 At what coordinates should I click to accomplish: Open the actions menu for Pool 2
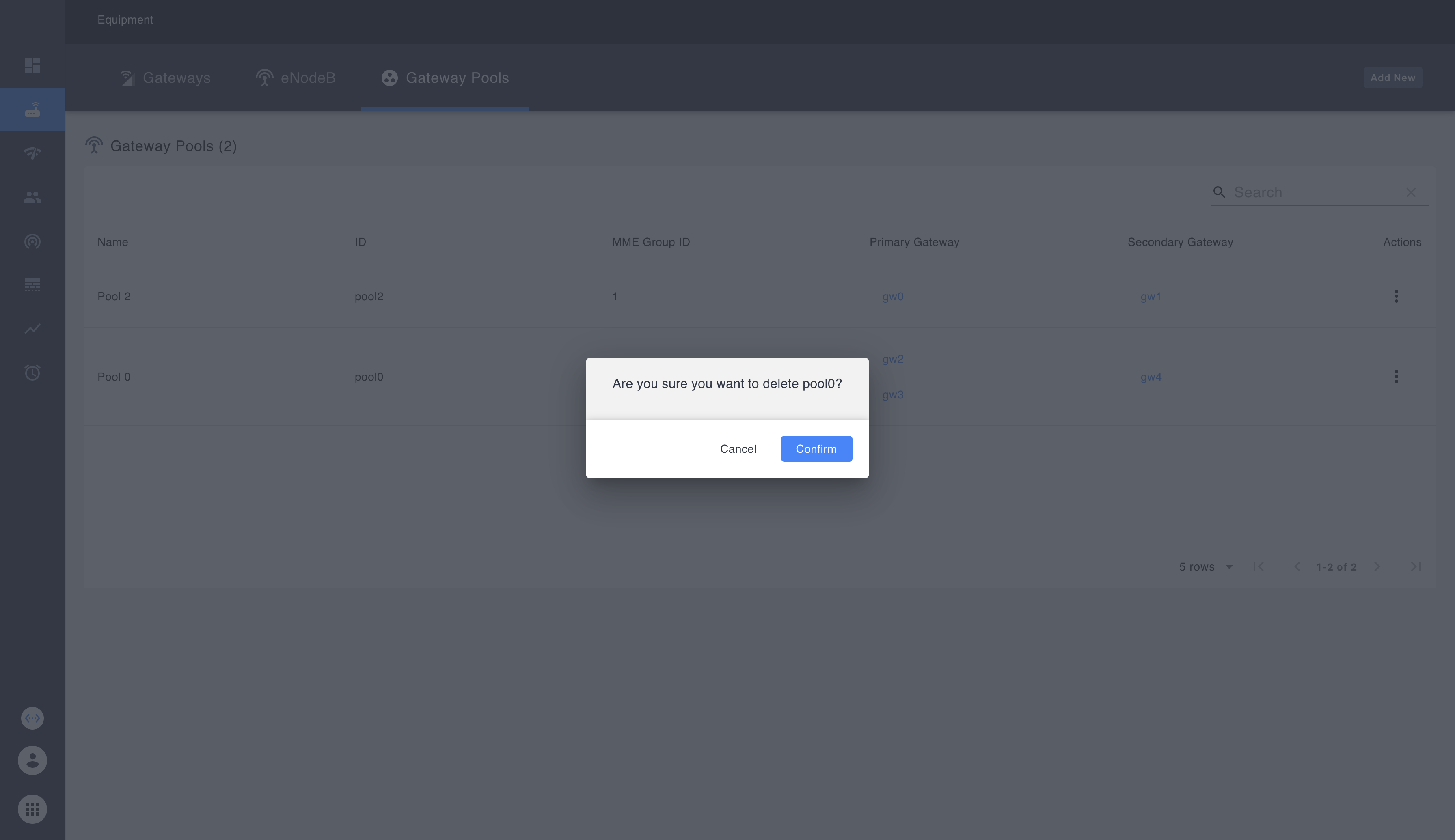pyautogui.click(x=1396, y=296)
